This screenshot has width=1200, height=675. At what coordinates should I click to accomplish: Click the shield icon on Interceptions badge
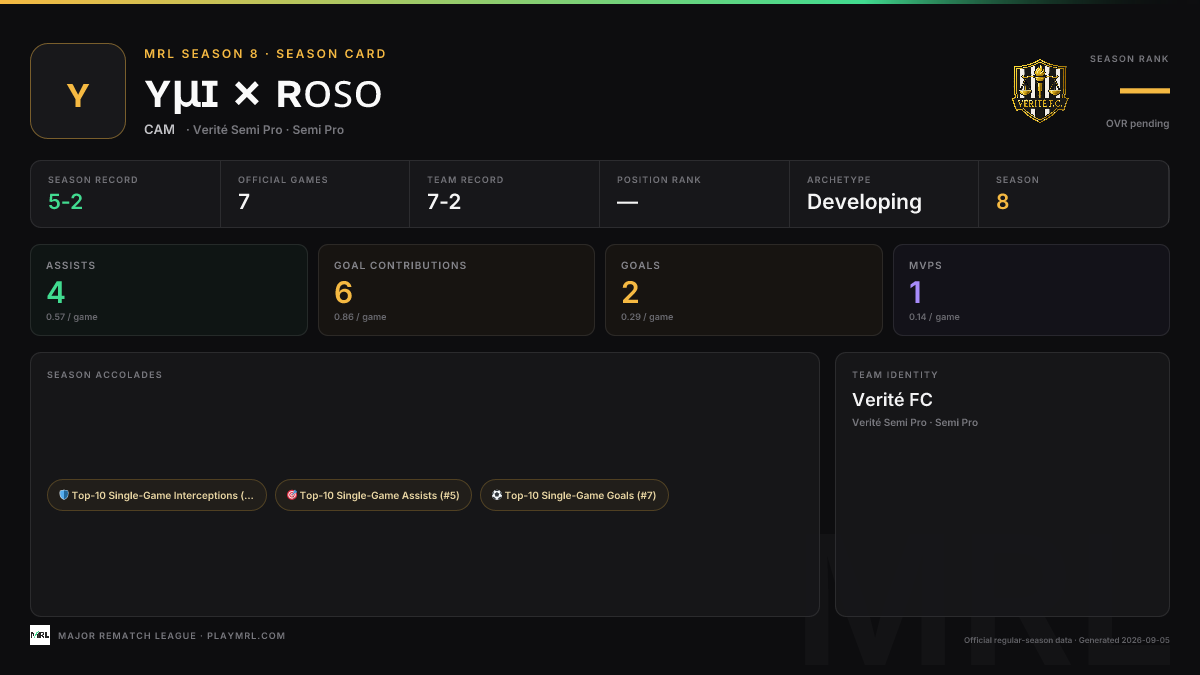pos(64,495)
